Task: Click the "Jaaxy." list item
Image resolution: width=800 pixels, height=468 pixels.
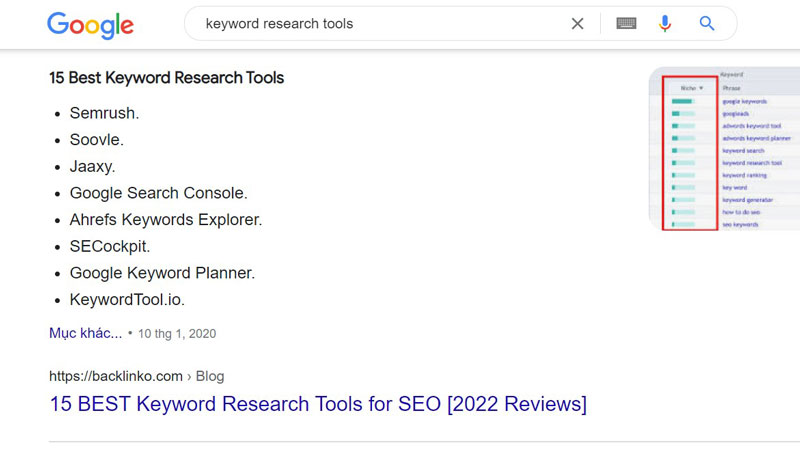Action: pyautogui.click(x=92, y=166)
